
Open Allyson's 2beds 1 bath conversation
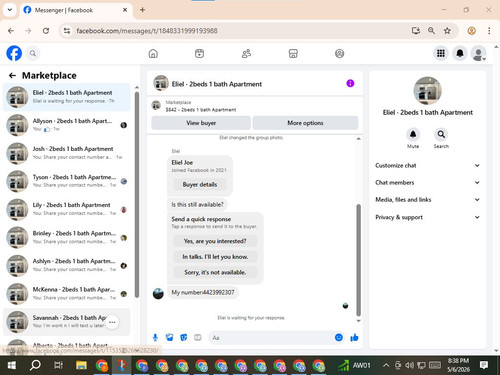click(x=67, y=125)
